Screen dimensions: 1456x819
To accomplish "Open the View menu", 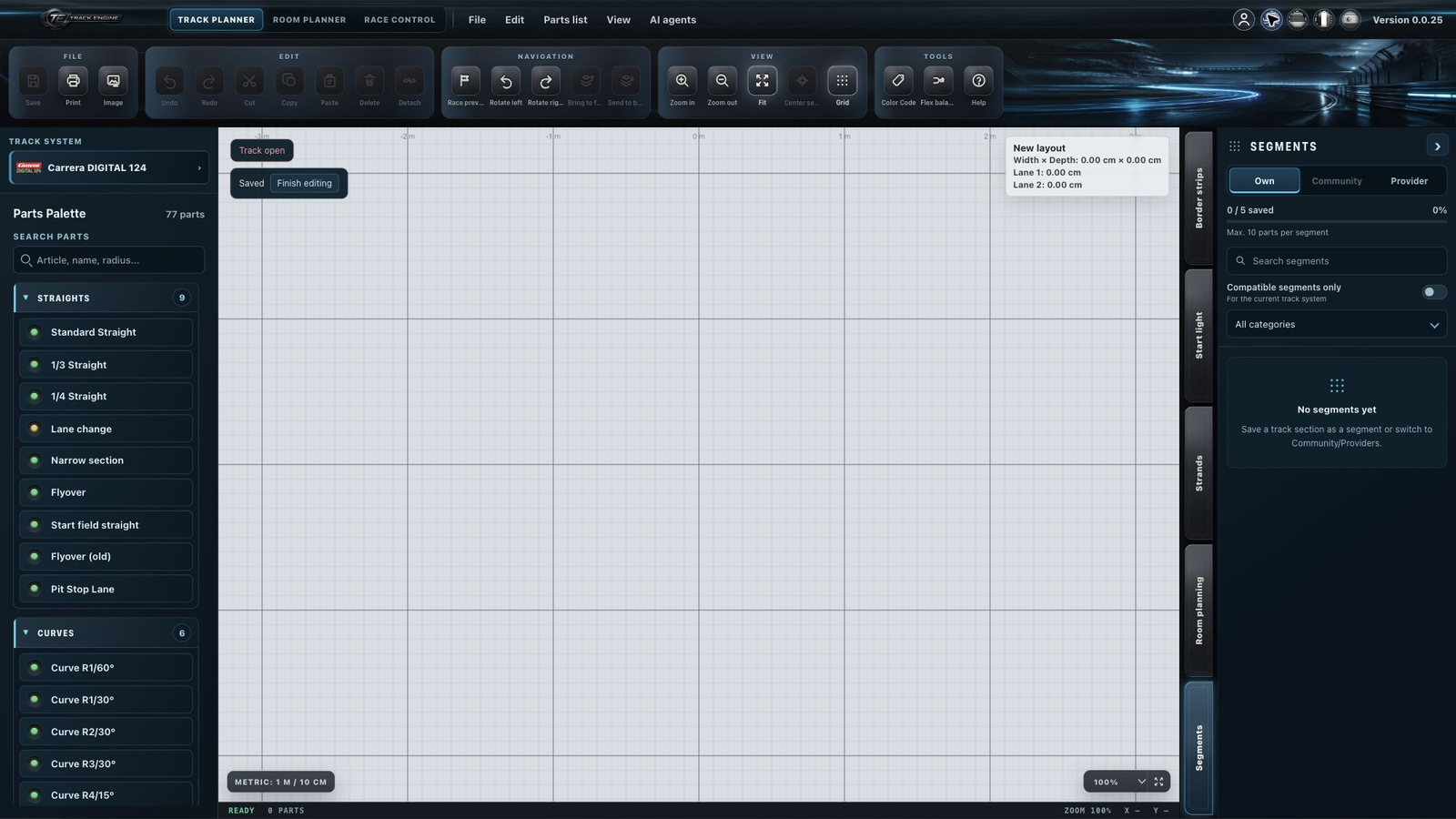I will click(618, 19).
